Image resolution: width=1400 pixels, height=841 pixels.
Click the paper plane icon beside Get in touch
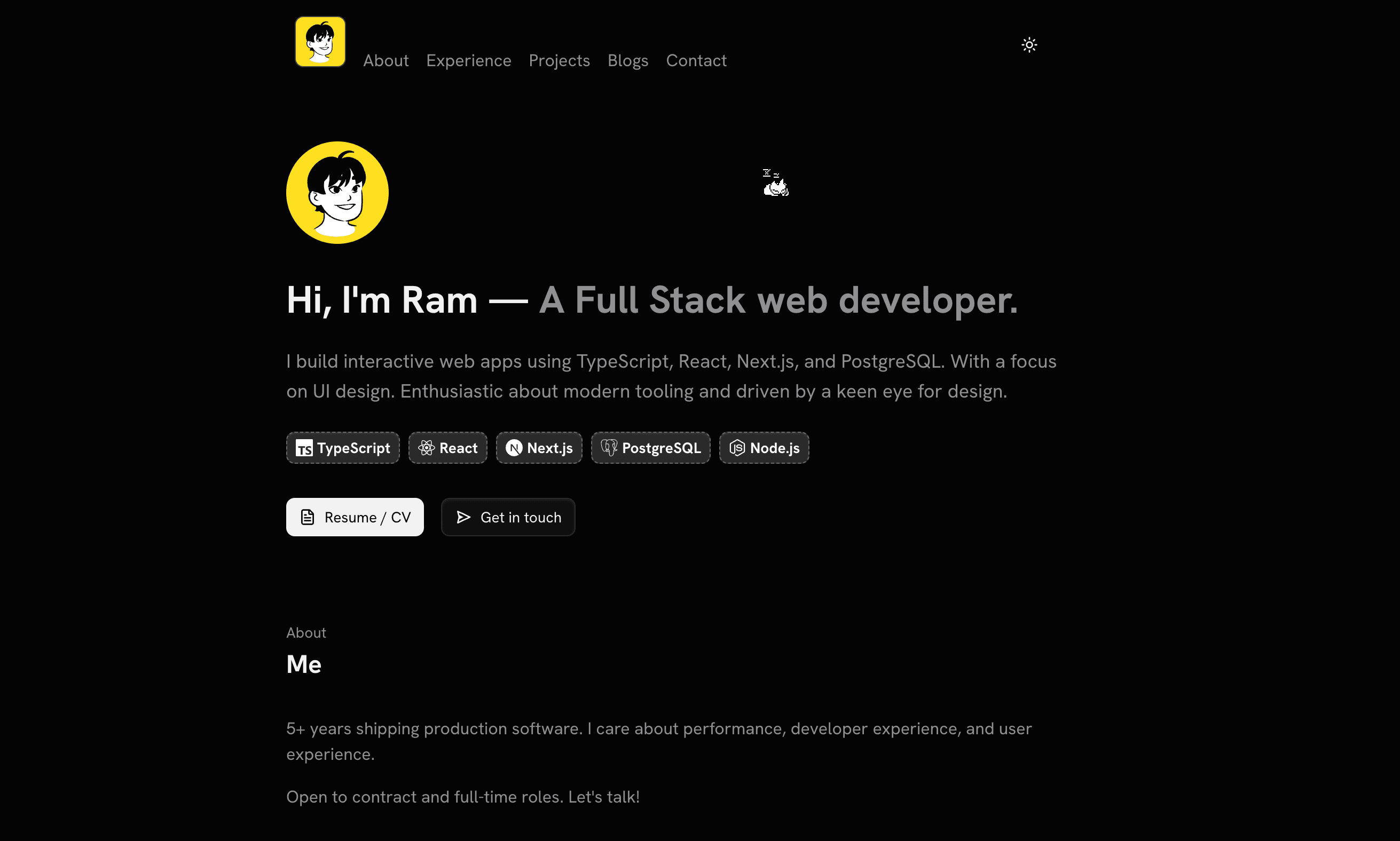point(463,517)
